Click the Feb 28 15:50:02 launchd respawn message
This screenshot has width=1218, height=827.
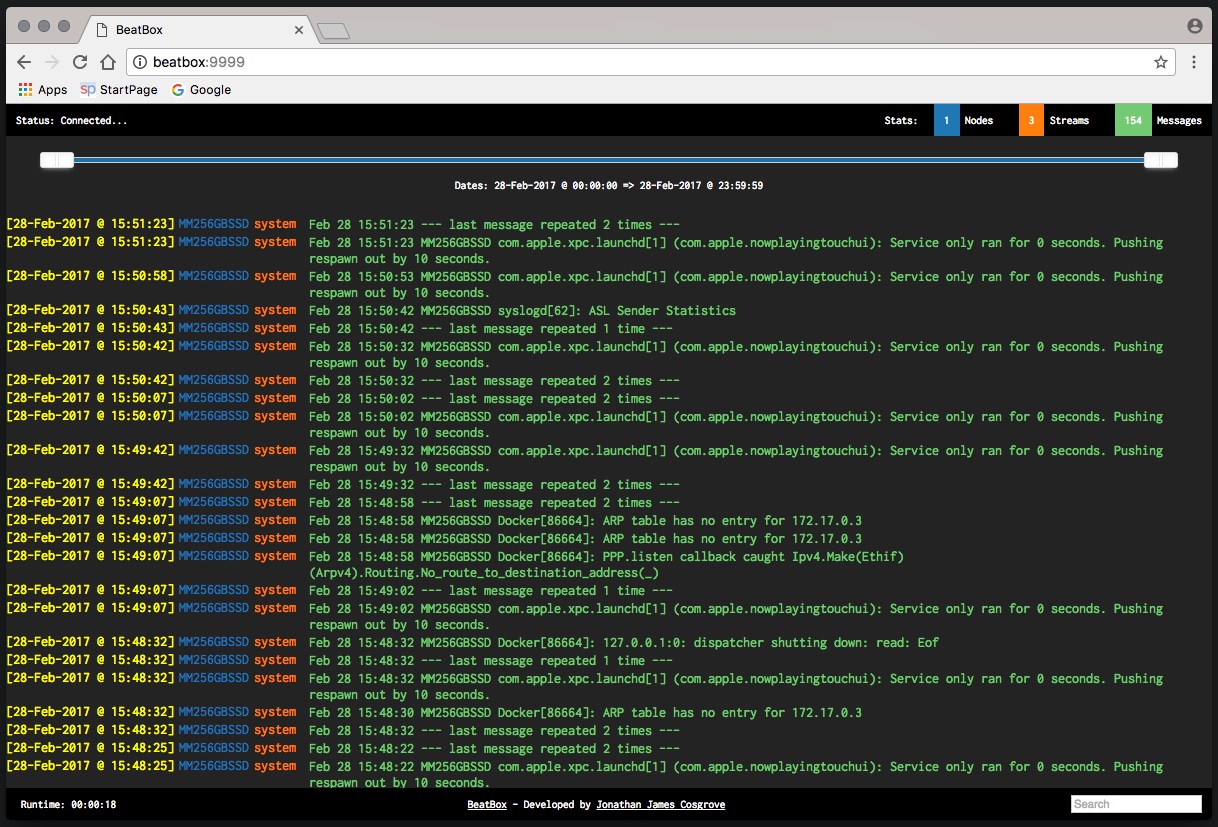736,425
